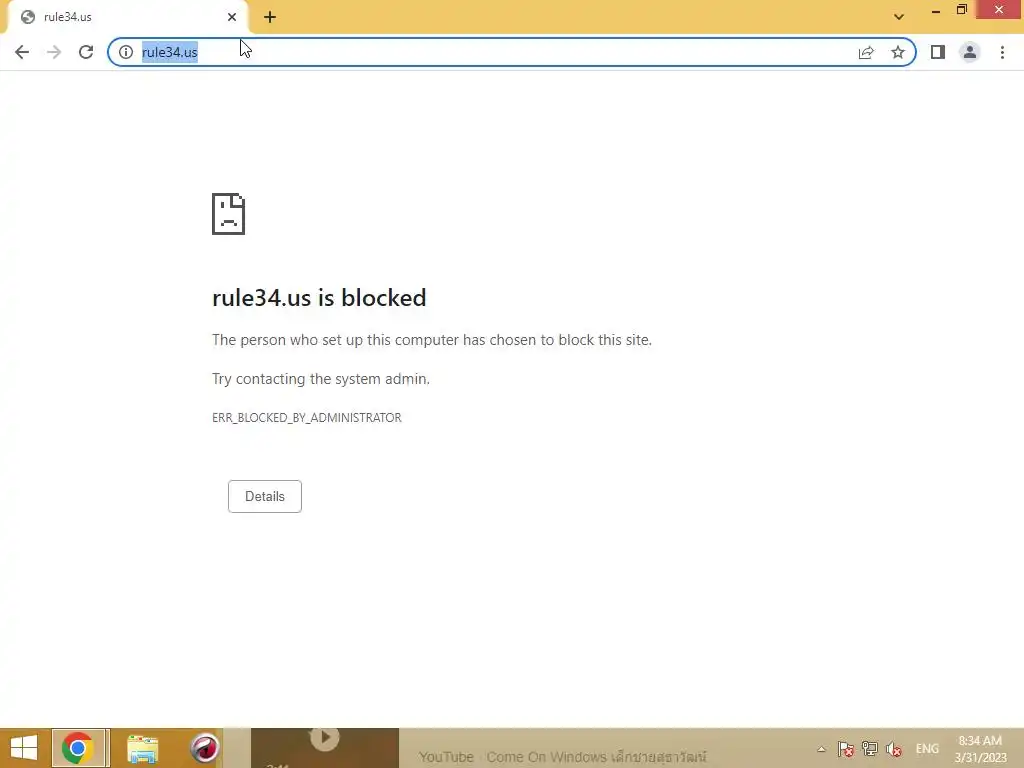Click 'Try contacting the system admin.' text
This screenshot has width=1024, height=768.
[321, 379]
